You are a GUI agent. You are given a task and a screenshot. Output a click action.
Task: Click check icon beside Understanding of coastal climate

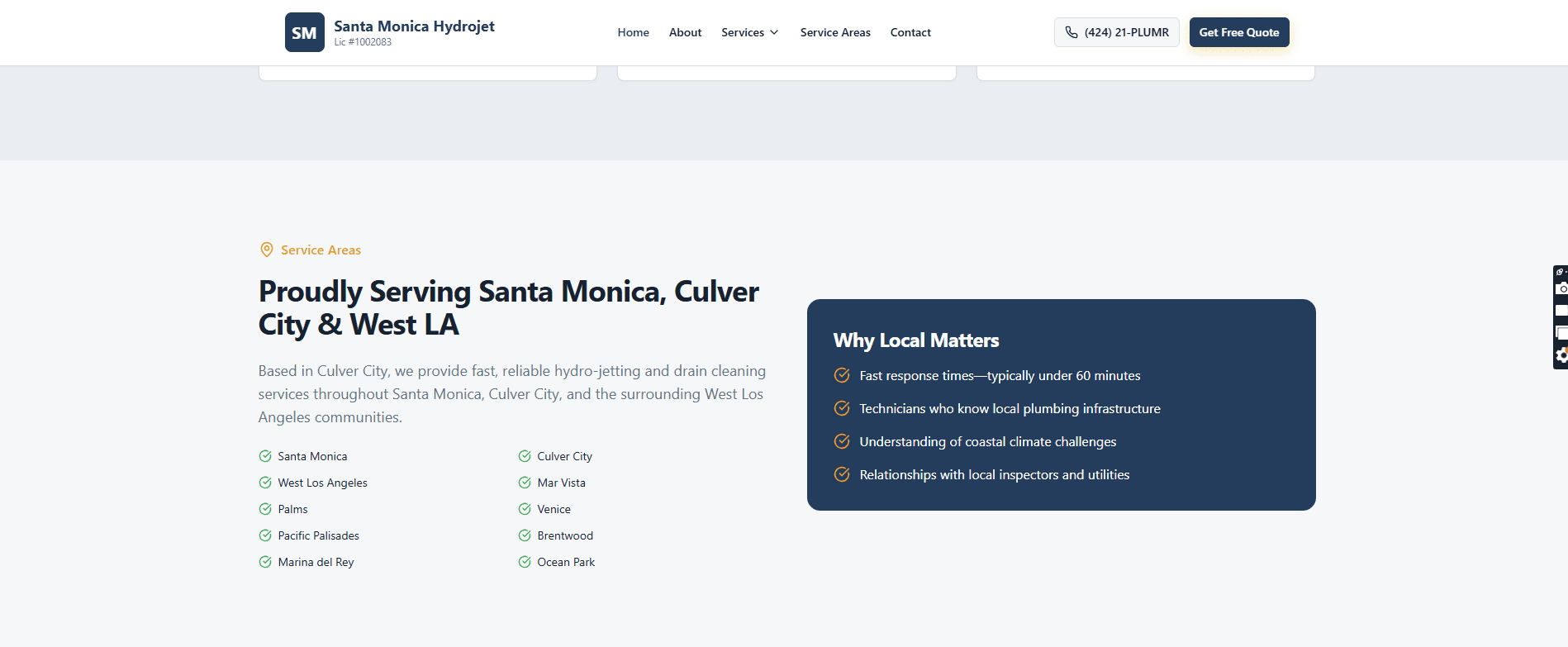click(842, 441)
